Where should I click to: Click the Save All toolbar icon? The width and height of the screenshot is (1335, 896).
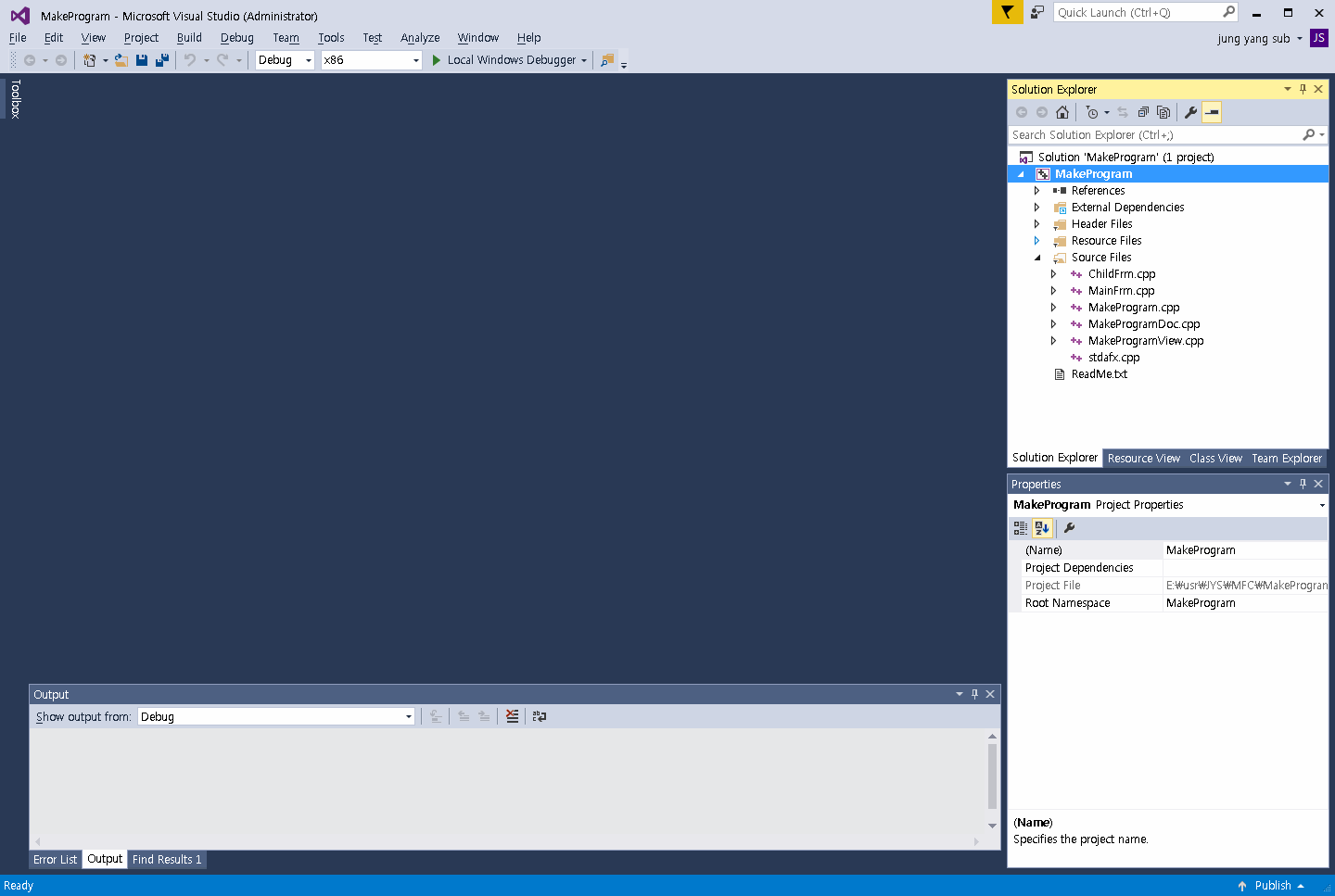[162, 60]
